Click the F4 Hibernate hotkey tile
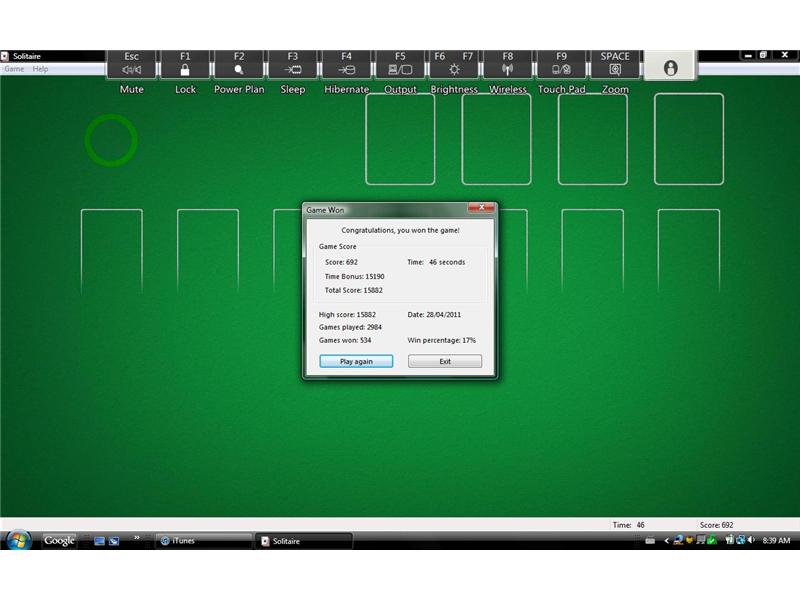Image resolution: width=800 pixels, height=600 pixels. point(346,64)
